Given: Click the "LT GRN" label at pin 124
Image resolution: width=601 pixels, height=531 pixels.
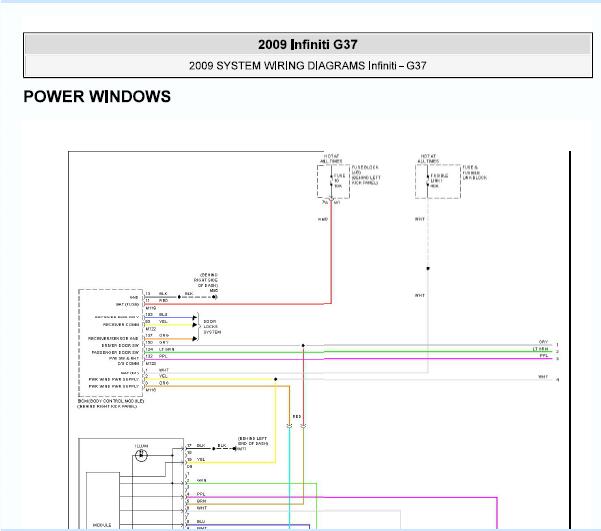Looking at the screenshot, I should point(166,349).
